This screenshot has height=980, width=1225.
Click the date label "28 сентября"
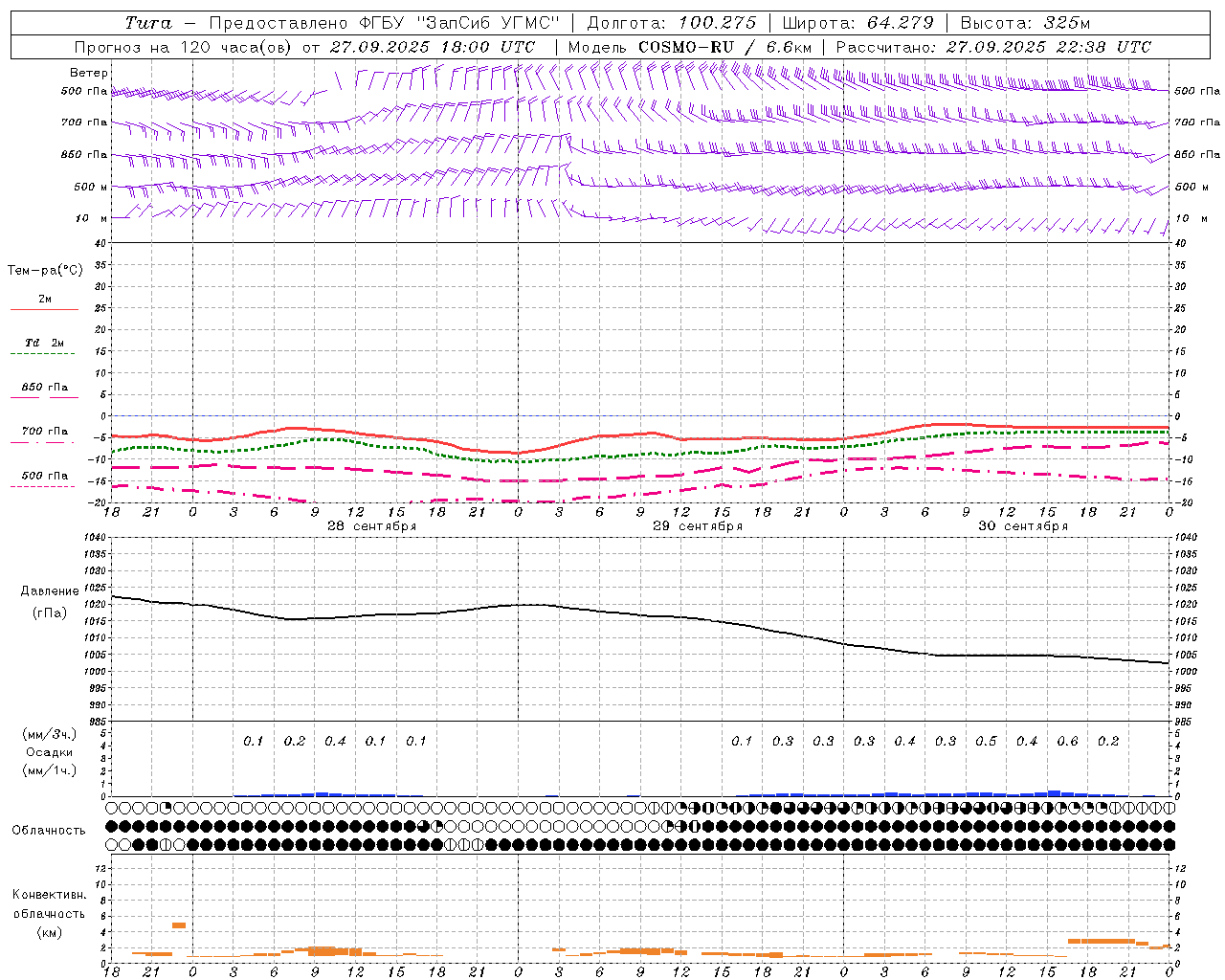click(372, 526)
